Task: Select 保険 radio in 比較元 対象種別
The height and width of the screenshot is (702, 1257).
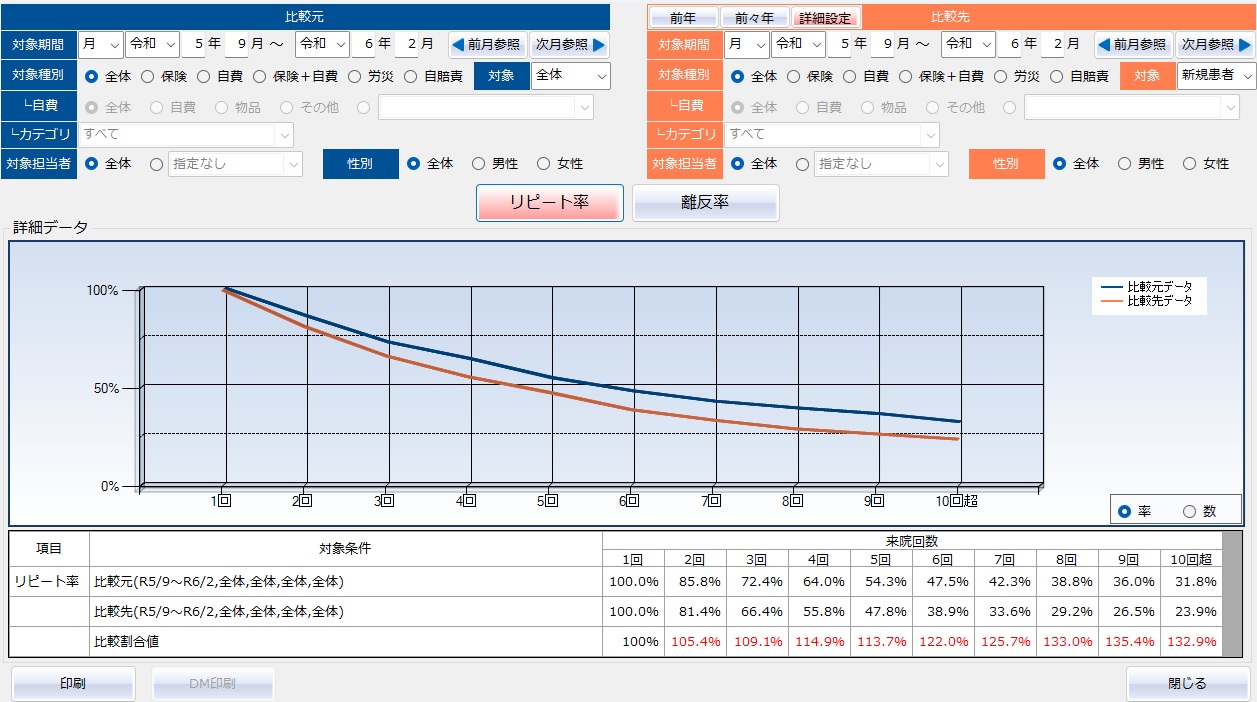Action: point(148,76)
